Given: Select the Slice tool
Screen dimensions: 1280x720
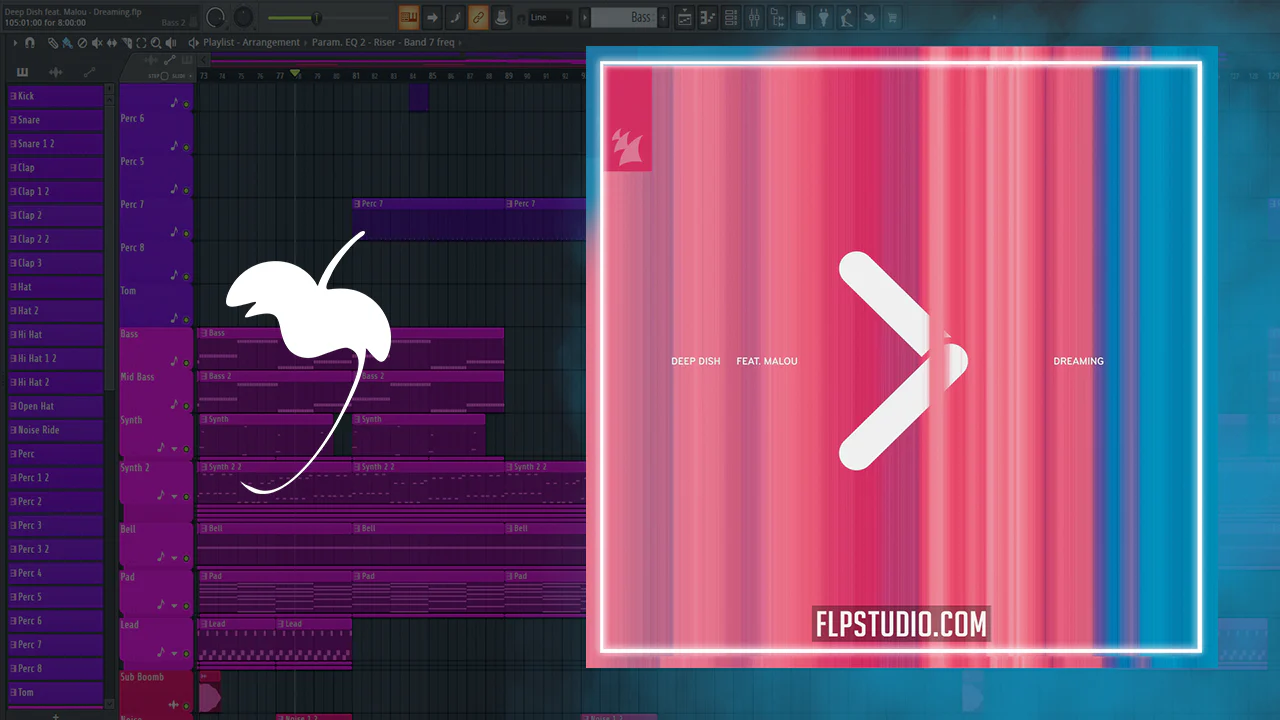Looking at the screenshot, I should point(127,43).
